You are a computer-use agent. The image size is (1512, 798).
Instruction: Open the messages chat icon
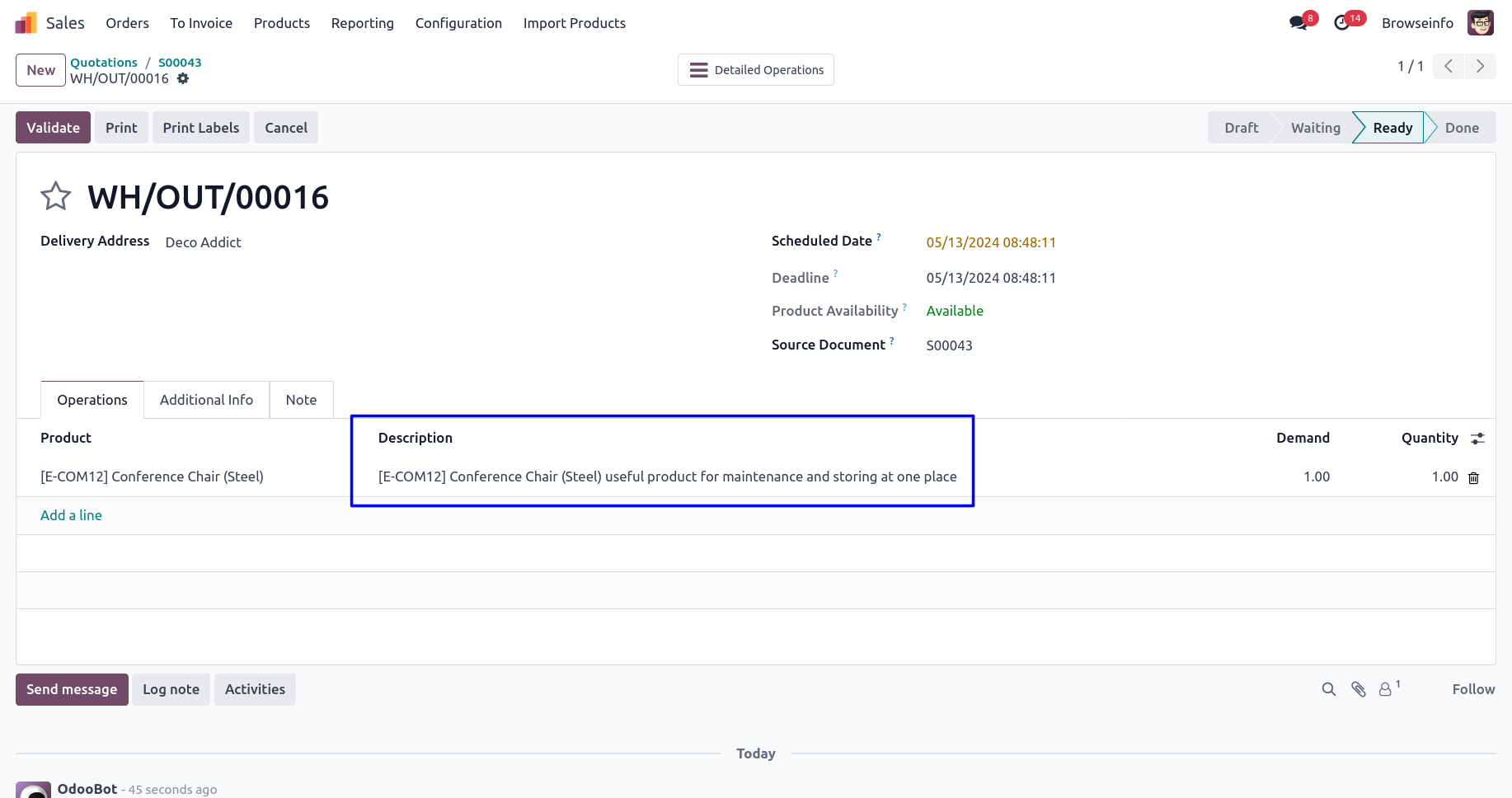coord(1298,23)
